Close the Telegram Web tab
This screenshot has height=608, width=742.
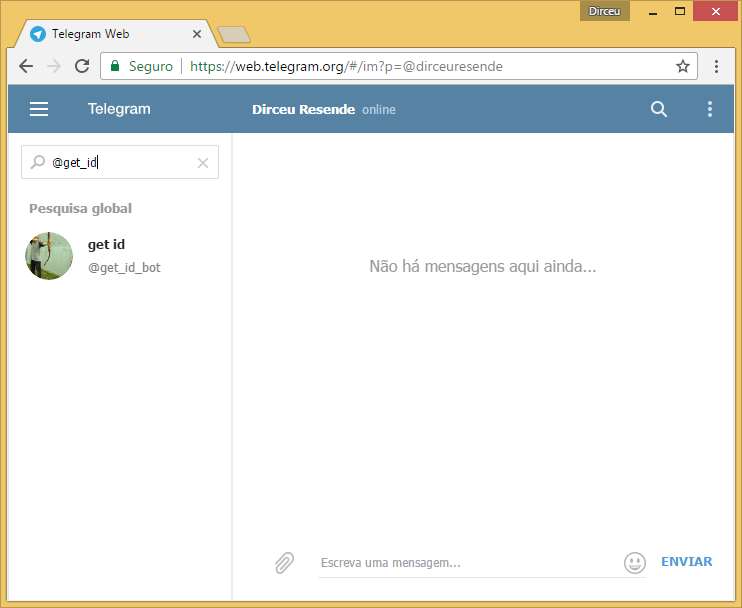pyautogui.click(x=197, y=34)
